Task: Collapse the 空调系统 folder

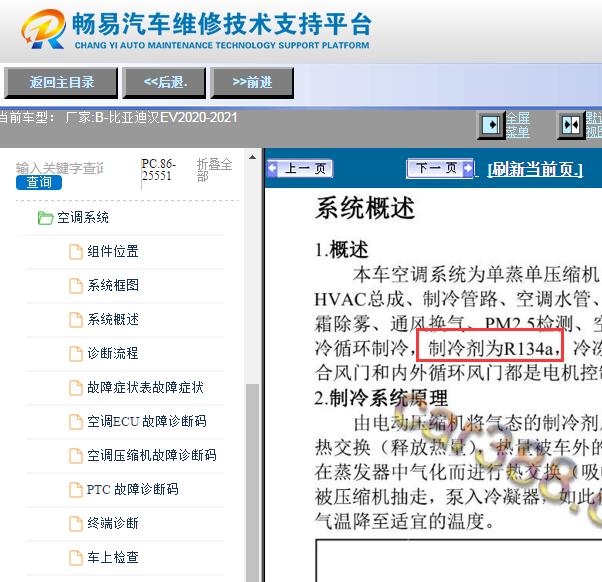Action: [83, 218]
